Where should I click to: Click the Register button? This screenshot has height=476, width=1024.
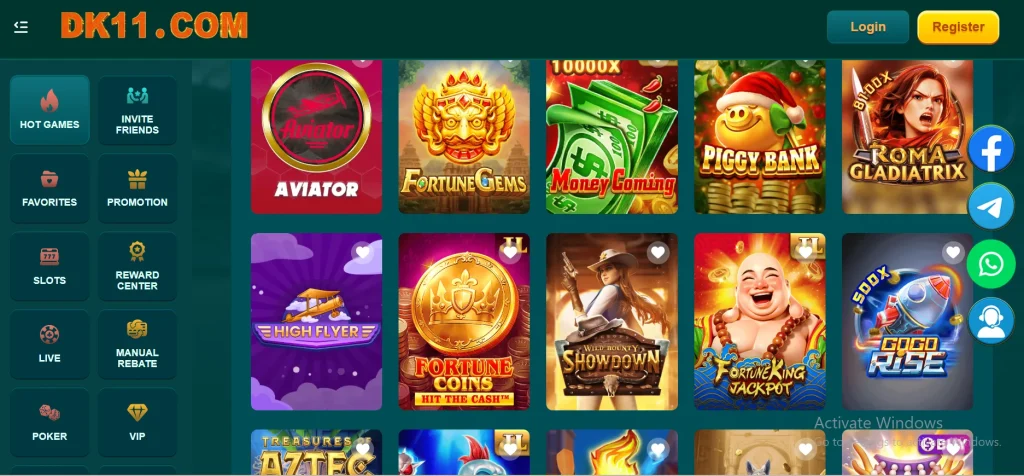(x=958, y=27)
